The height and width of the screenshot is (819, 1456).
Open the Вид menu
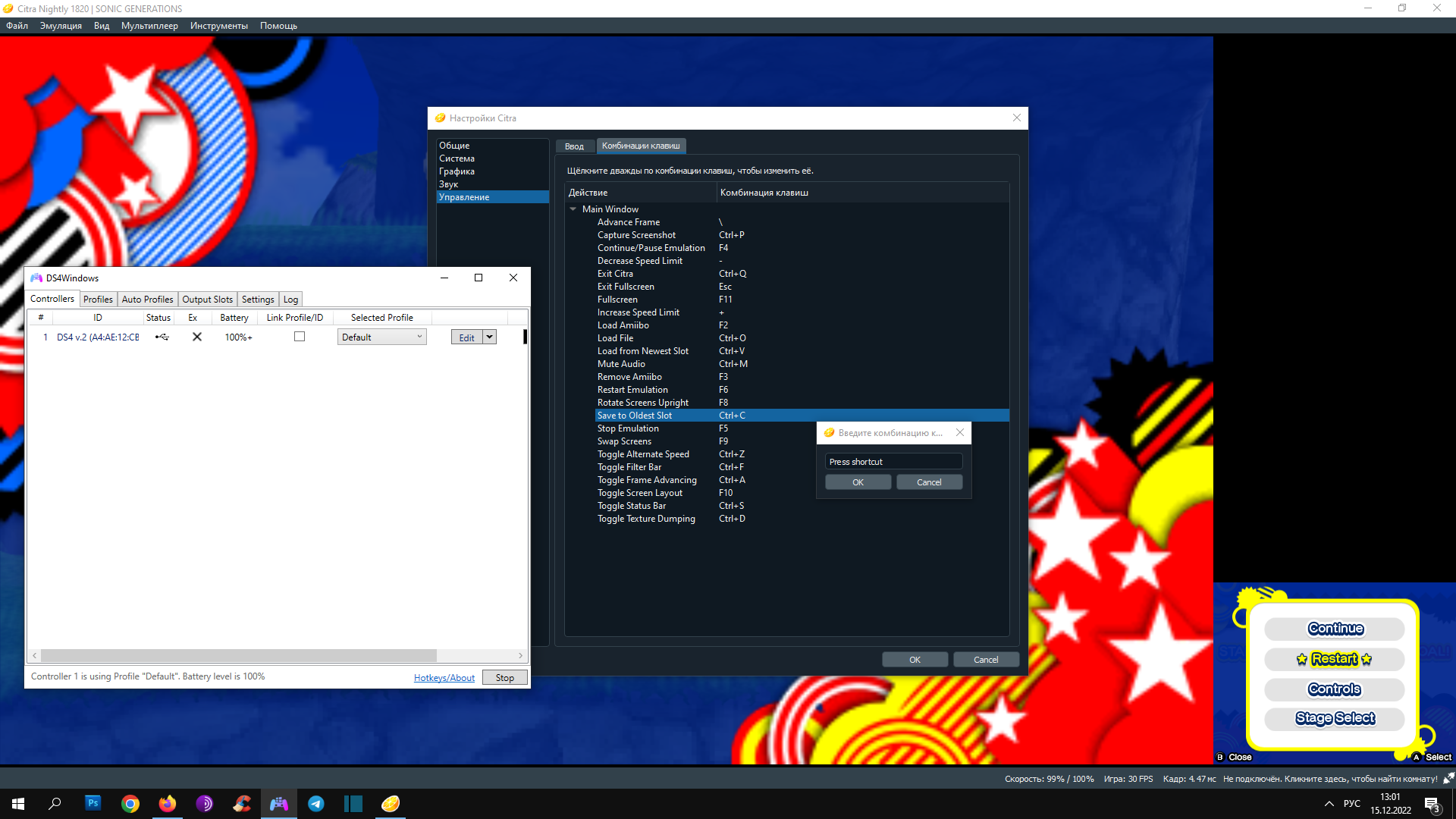[x=102, y=26]
